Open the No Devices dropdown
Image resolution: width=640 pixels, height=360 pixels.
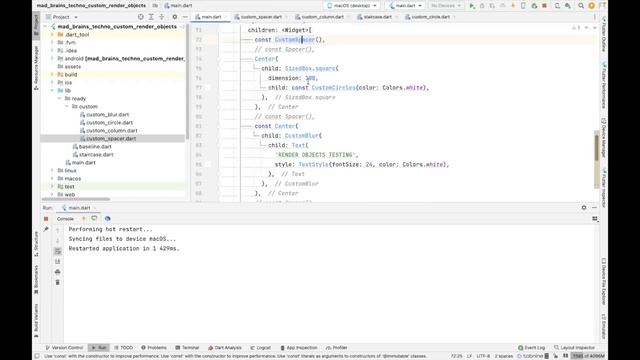446,6
